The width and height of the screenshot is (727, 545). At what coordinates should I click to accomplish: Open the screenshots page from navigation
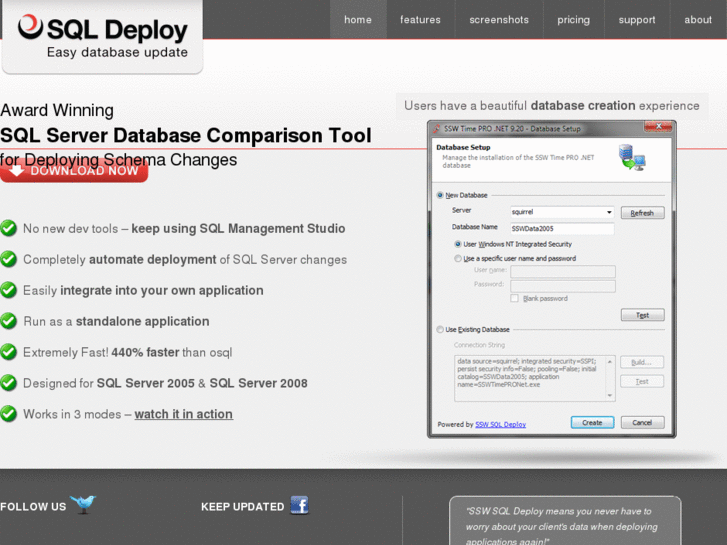(499, 20)
